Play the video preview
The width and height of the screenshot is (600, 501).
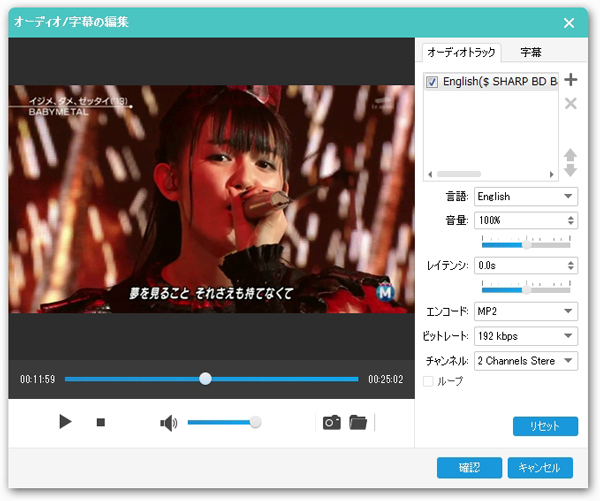(66, 422)
